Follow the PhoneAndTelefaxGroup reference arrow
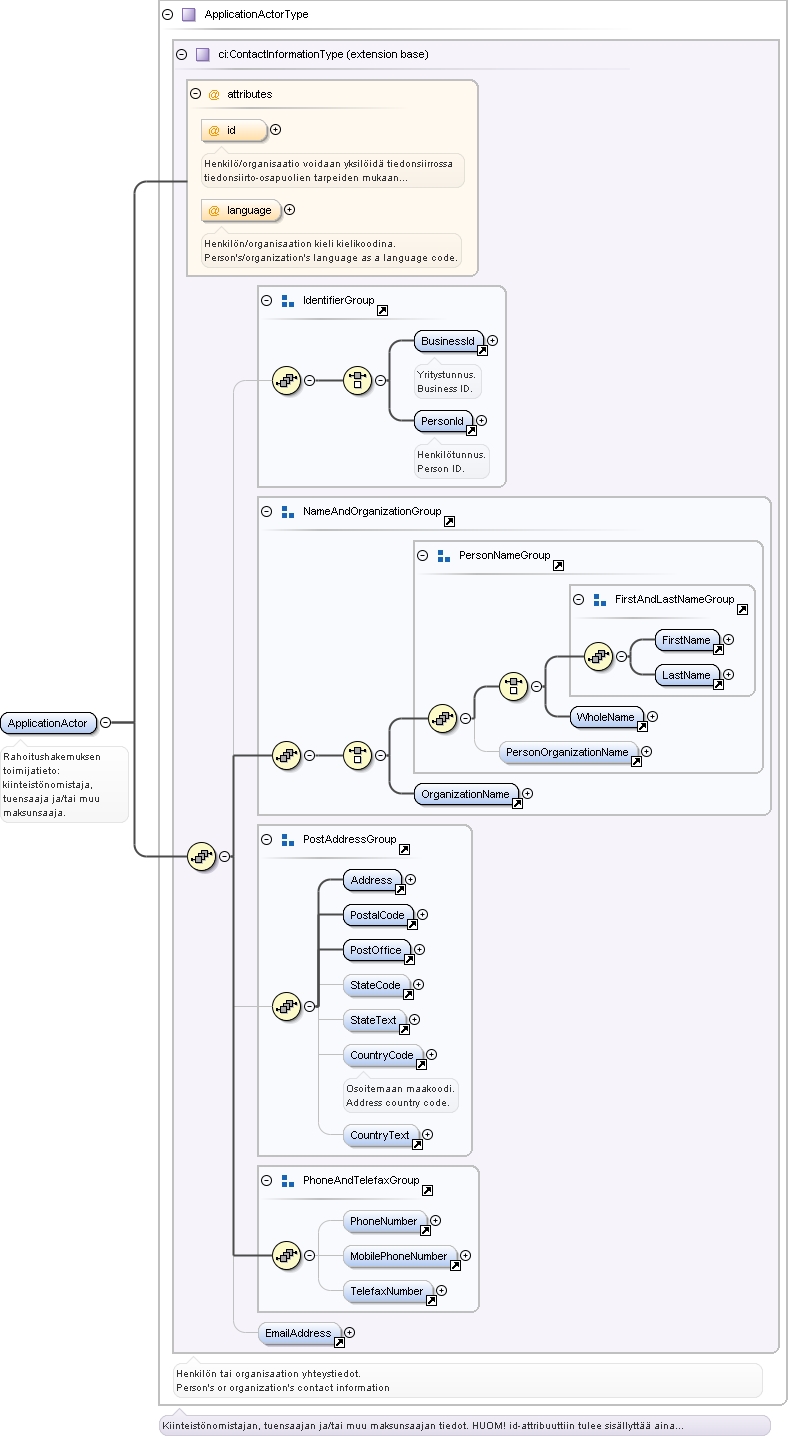The width and height of the screenshot is (789, 1439). click(427, 1191)
